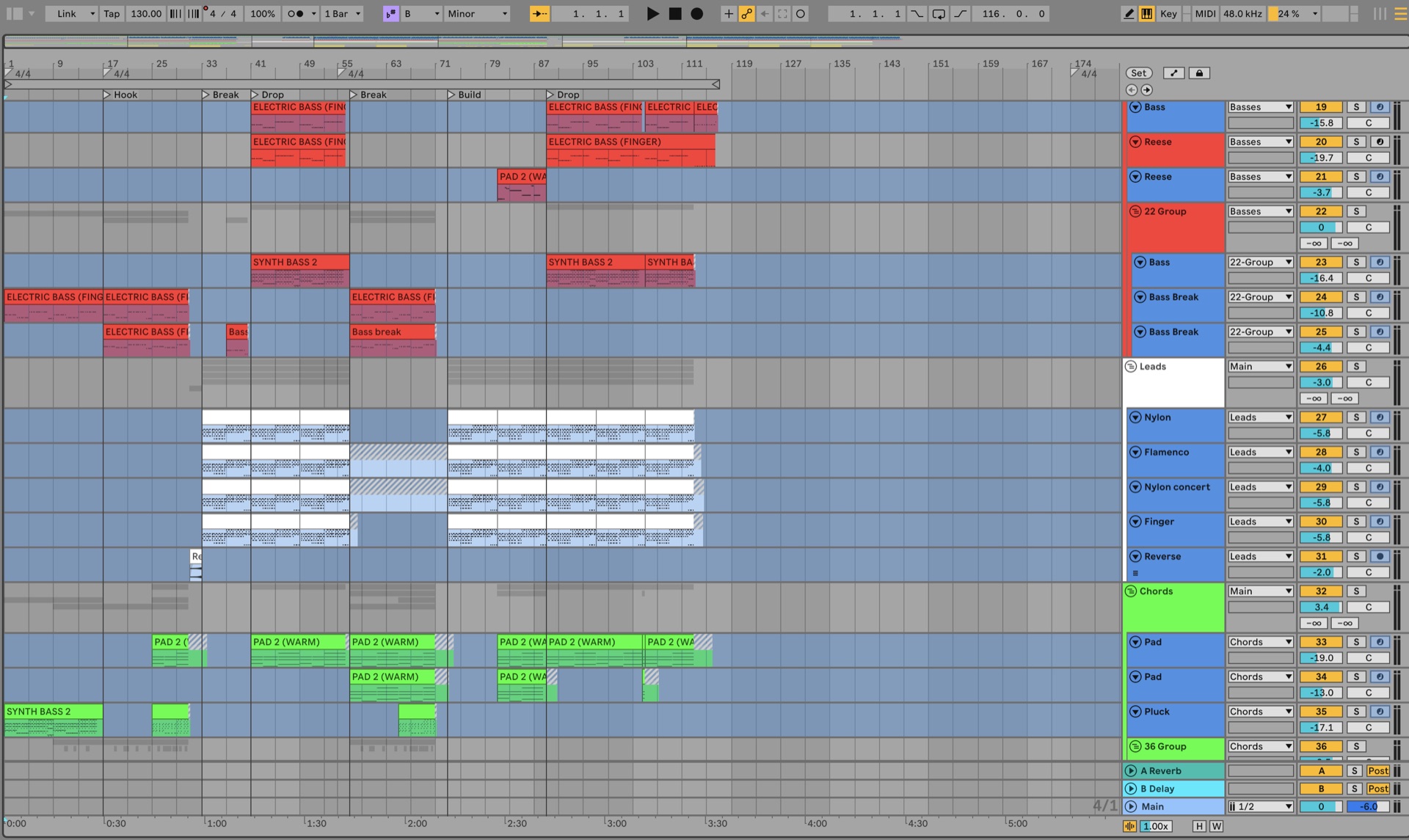Click the MIDI Arrangement Overdub plus icon
Image resolution: width=1409 pixels, height=840 pixels.
coord(728,13)
